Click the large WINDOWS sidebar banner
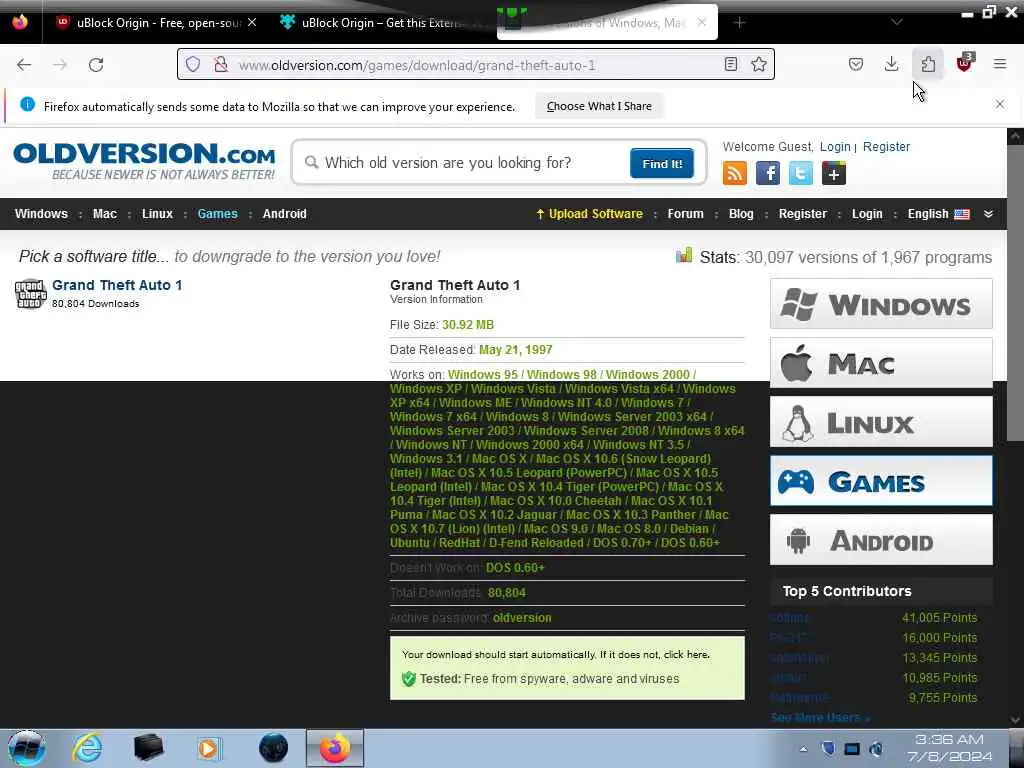 (881, 304)
